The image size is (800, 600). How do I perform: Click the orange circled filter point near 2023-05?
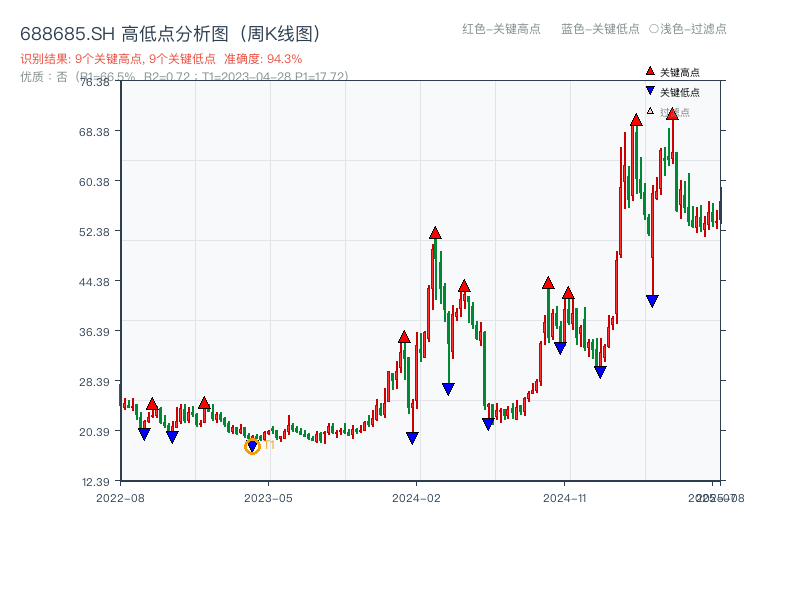click(252, 446)
